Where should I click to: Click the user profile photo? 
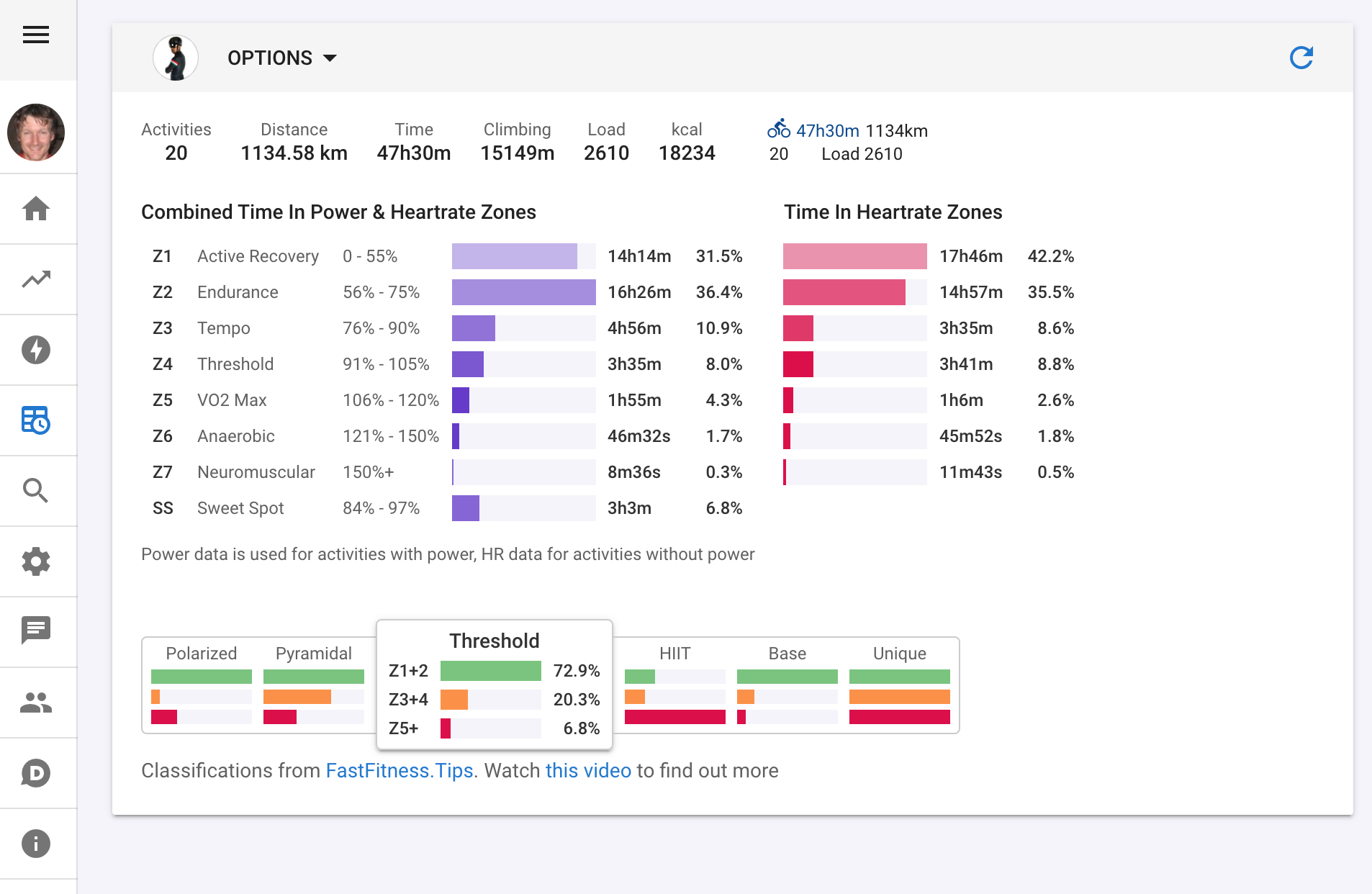coord(36,132)
